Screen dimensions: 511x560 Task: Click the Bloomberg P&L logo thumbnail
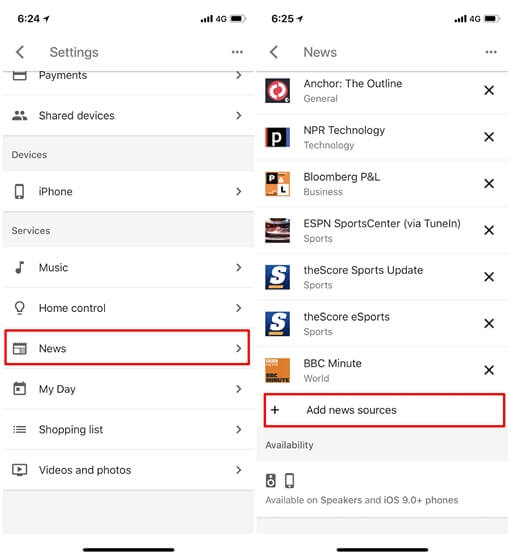277,184
